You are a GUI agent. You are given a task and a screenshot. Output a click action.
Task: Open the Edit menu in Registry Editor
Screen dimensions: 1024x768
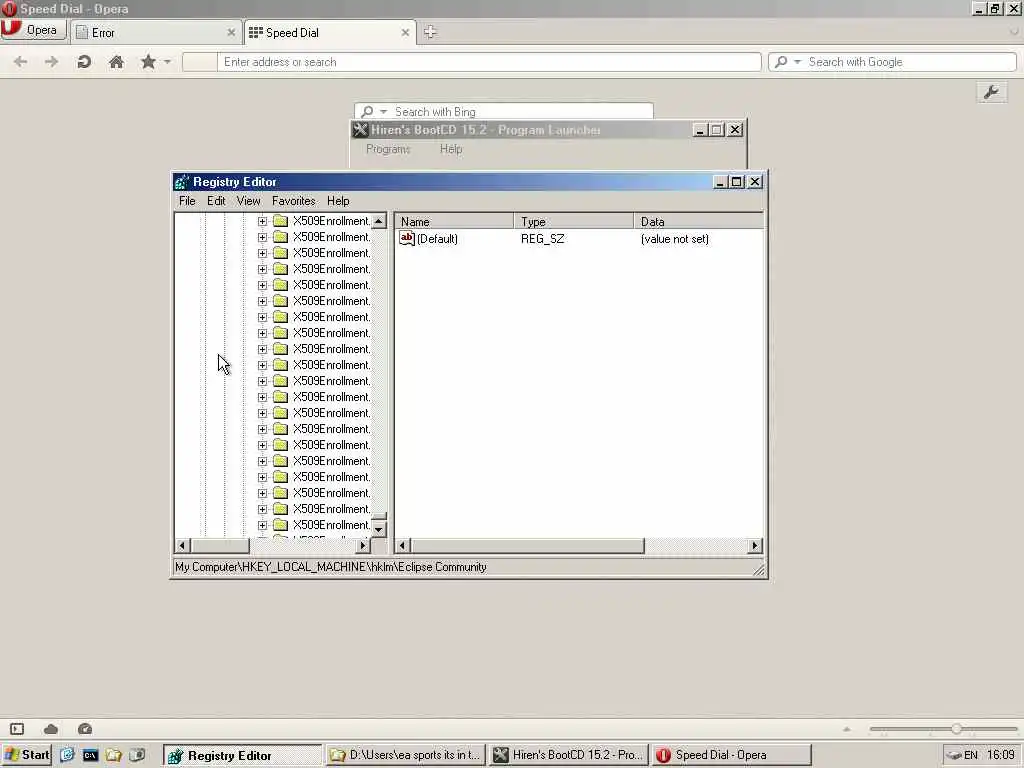216,201
